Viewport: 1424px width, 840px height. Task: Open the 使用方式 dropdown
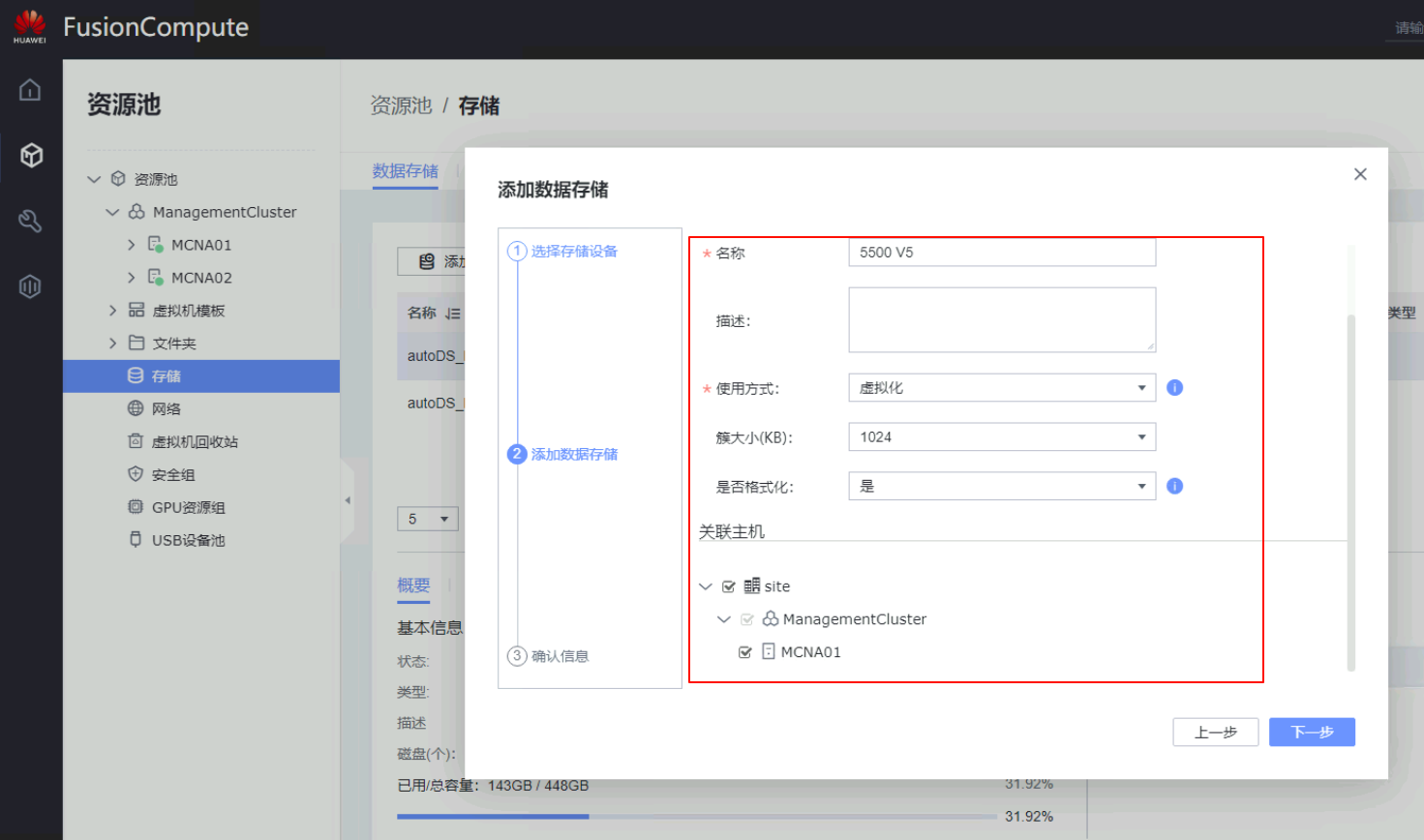[x=1001, y=388]
